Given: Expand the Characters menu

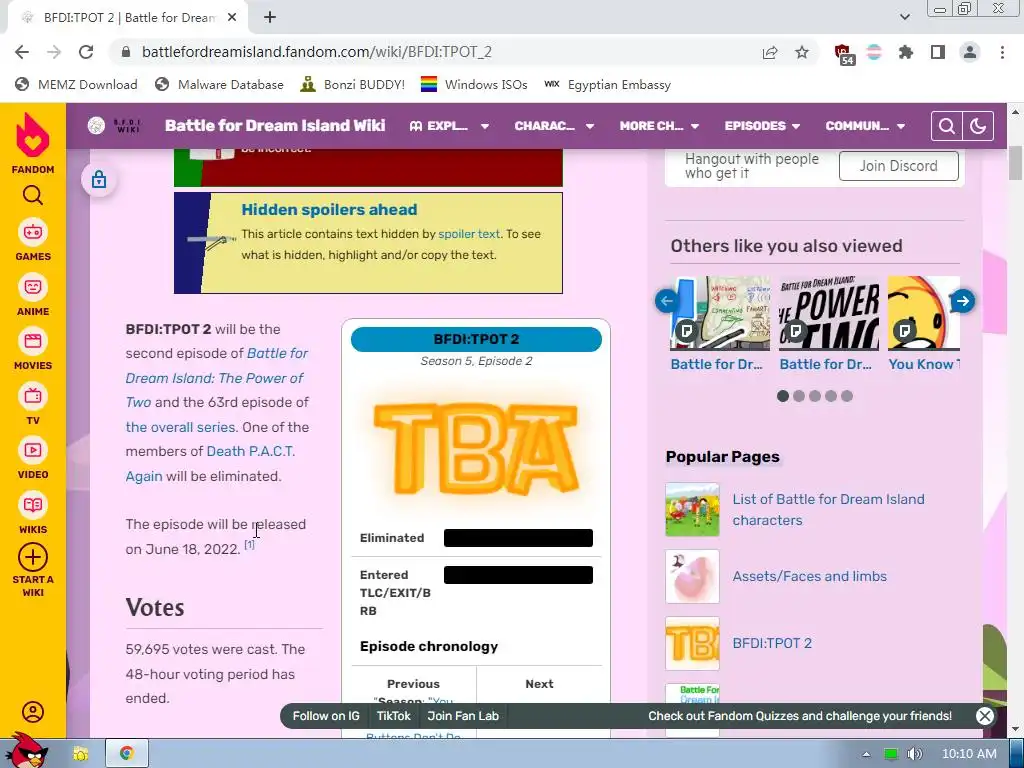Looking at the screenshot, I should point(554,126).
